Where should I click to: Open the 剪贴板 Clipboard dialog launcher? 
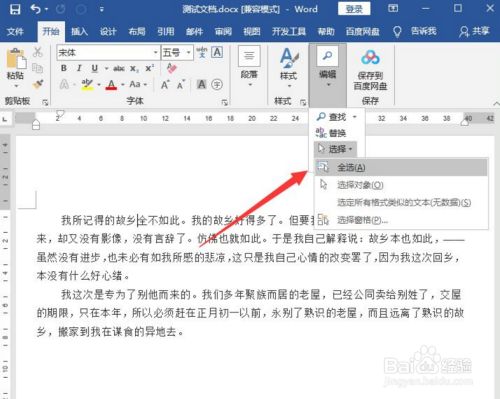coord(45,102)
